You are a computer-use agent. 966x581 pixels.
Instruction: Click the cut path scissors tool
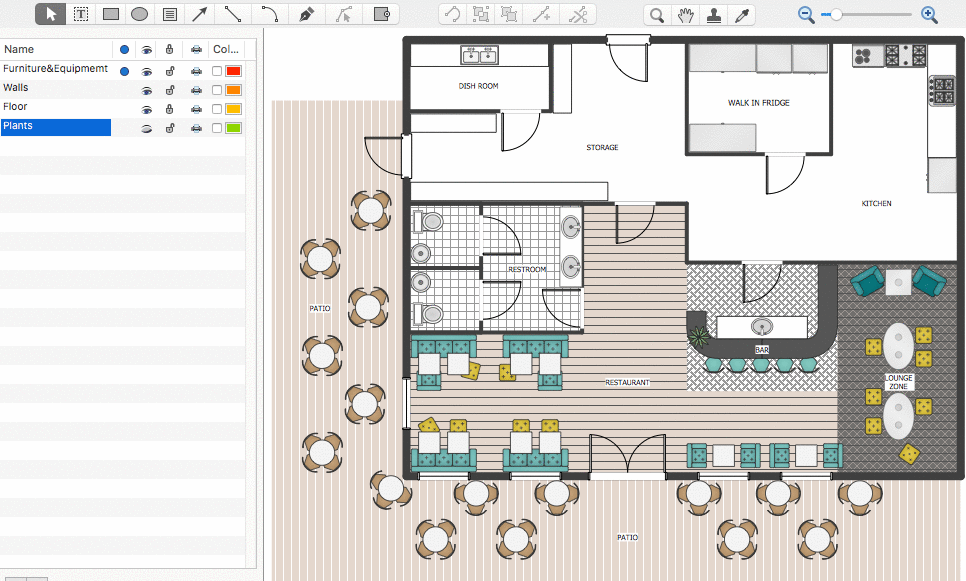(578, 14)
